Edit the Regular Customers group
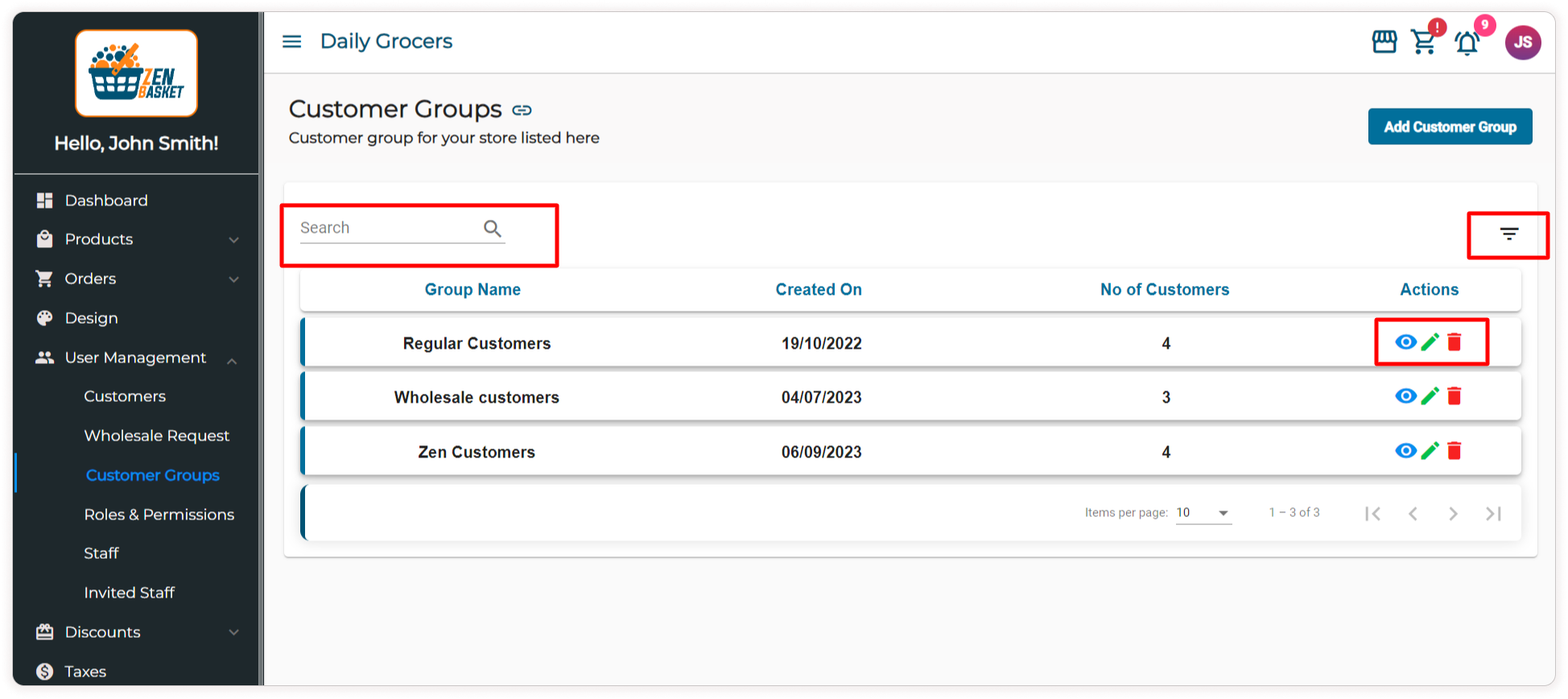Image resolution: width=1568 pixels, height=699 pixels. click(1430, 342)
